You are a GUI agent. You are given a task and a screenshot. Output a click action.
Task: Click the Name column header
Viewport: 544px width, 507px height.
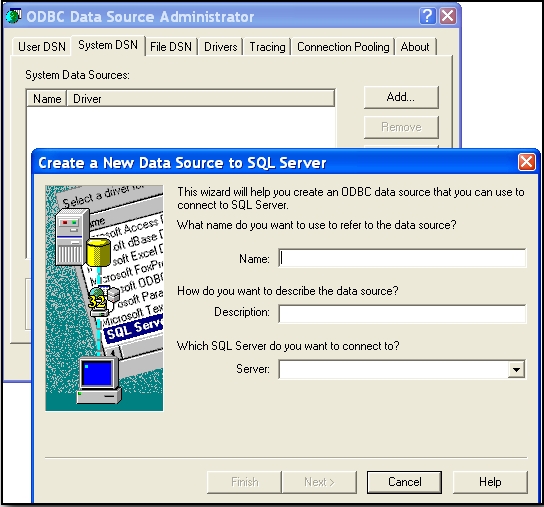47,99
